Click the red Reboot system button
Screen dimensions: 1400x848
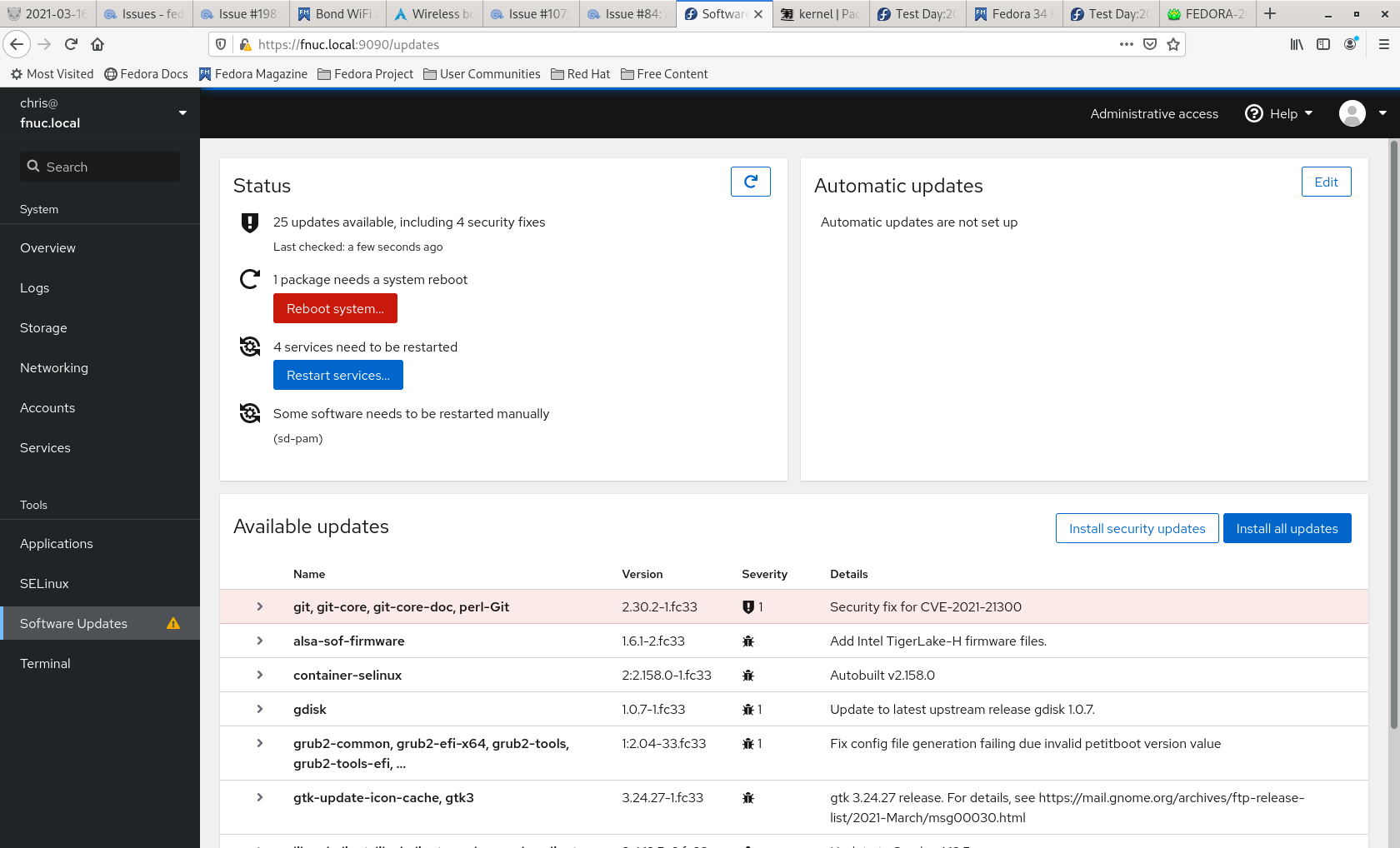pos(335,308)
